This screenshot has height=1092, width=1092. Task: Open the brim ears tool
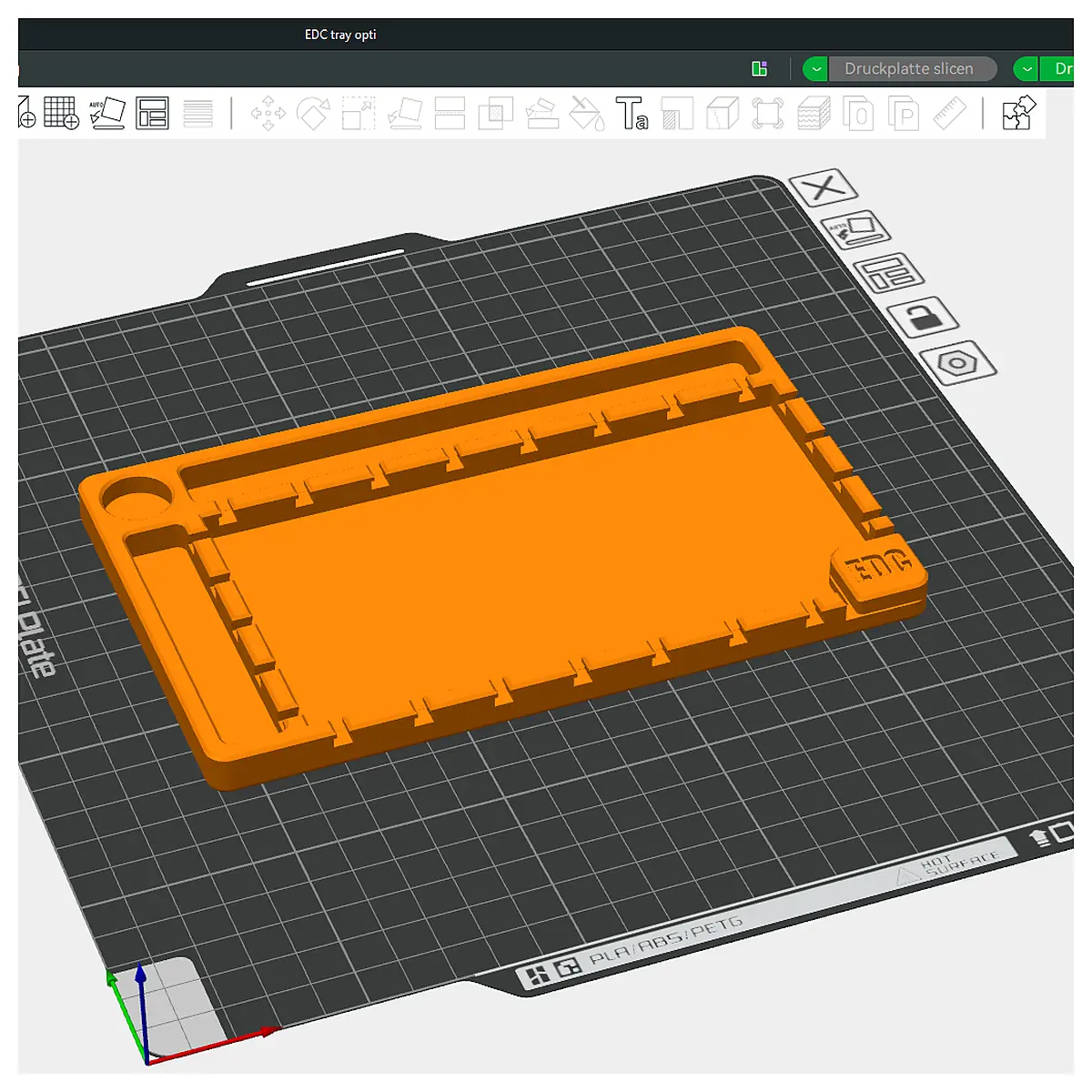coord(768,114)
